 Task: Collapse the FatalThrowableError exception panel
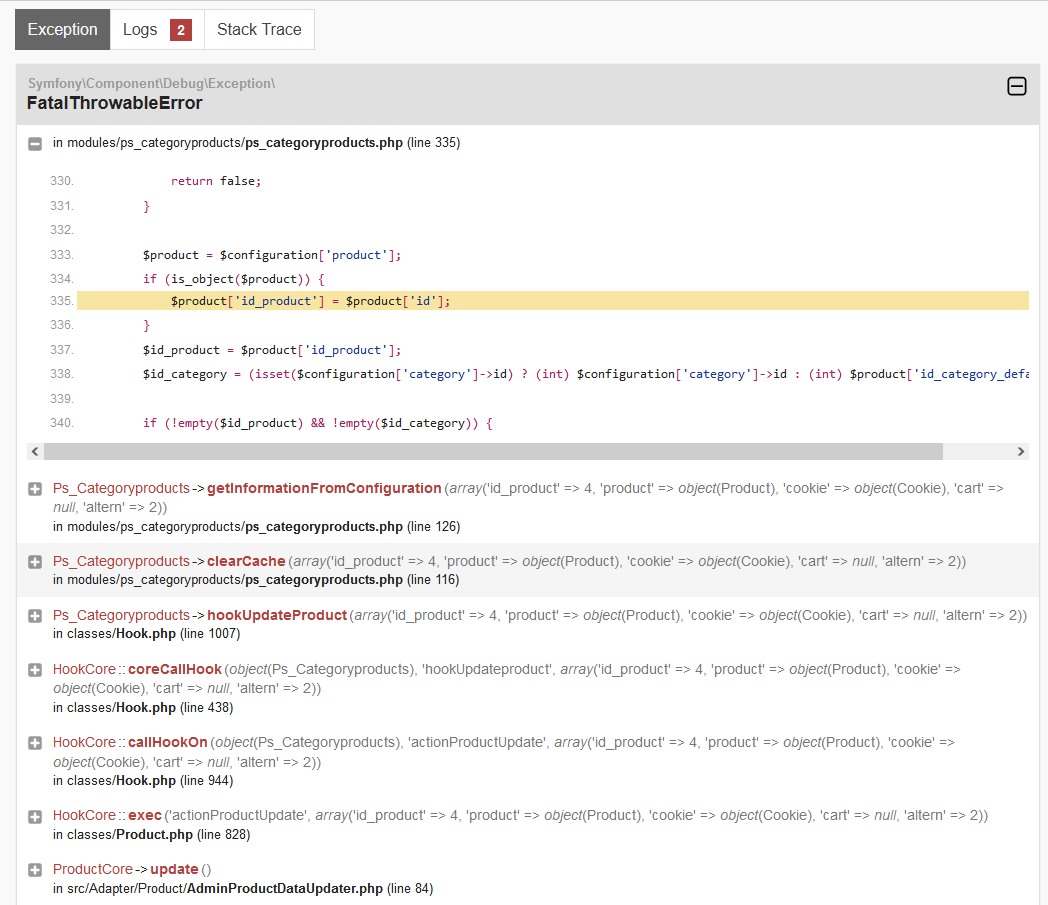point(1016,87)
